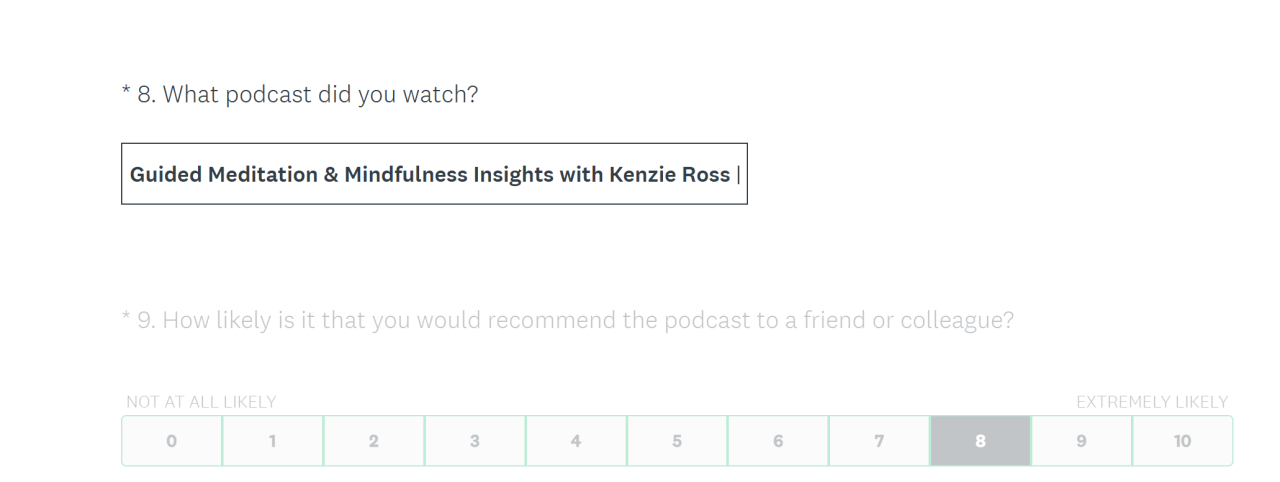Image resolution: width=1280 pixels, height=482 pixels.
Task: Click the 'What podcast did you watch?' question
Action: pyautogui.click(x=320, y=95)
